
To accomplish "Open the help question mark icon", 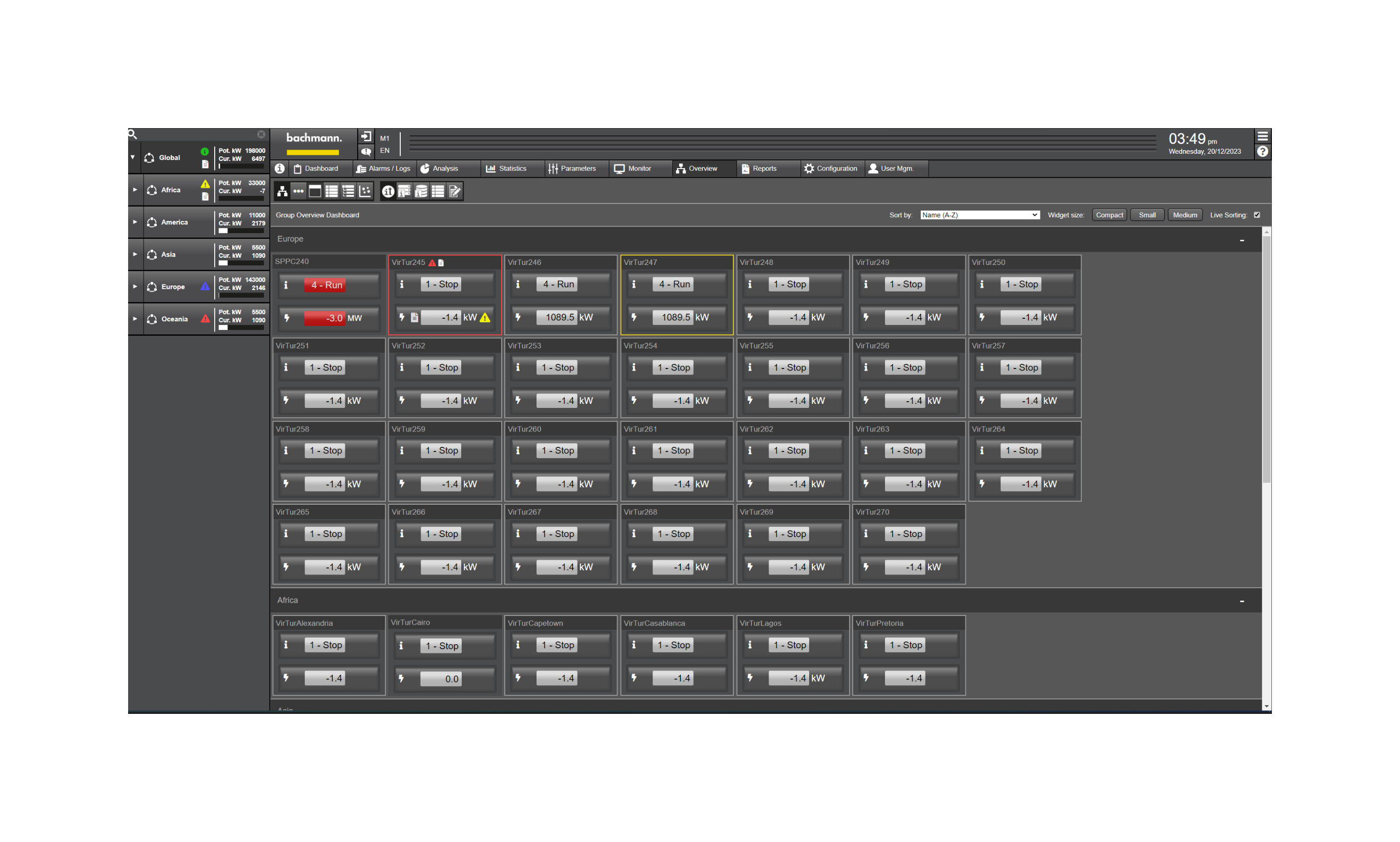I will (x=1262, y=152).
